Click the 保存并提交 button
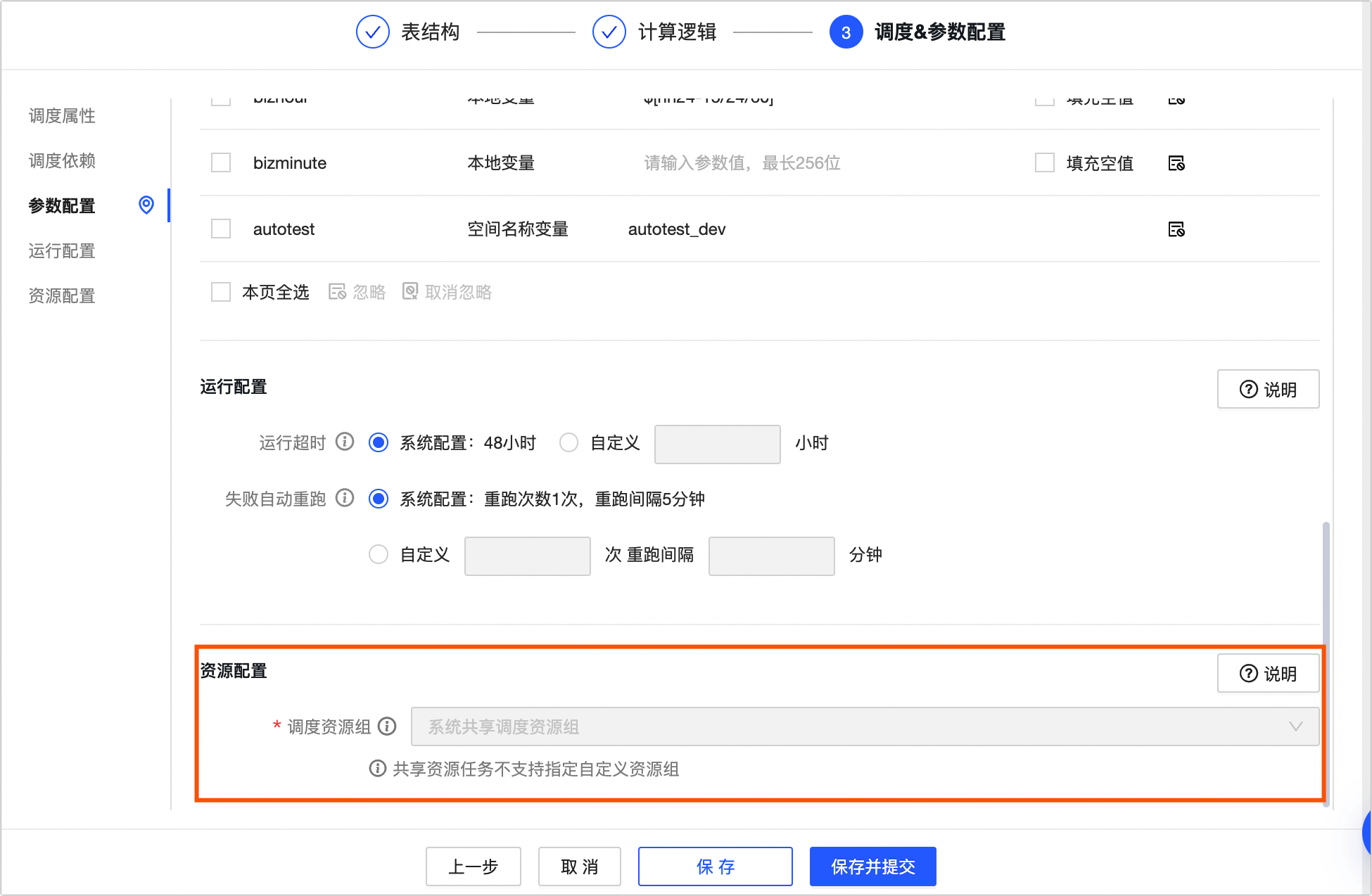The width and height of the screenshot is (1372, 896). [872, 866]
